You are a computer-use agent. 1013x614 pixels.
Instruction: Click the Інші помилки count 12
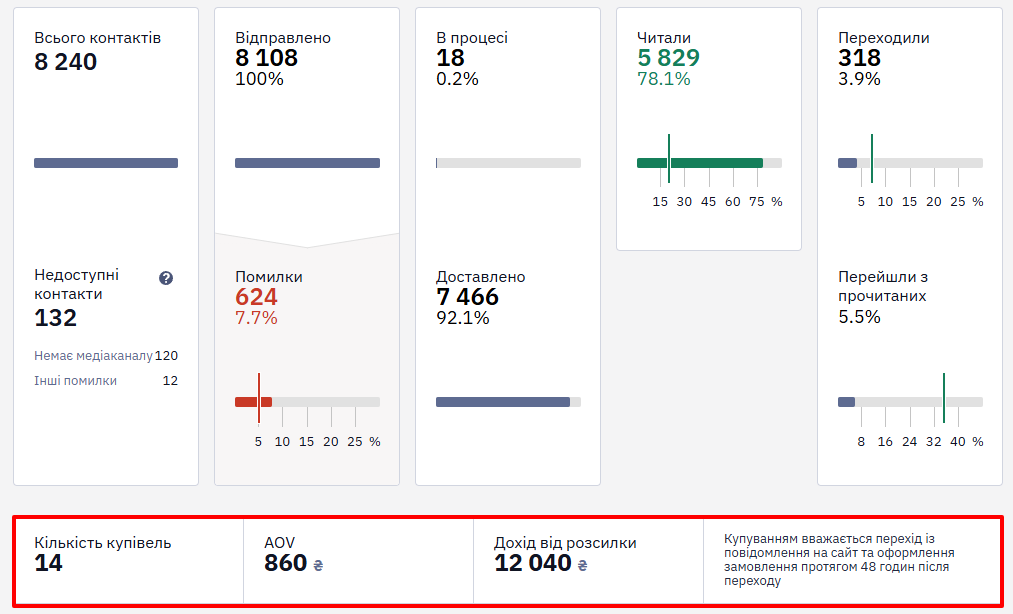170,381
